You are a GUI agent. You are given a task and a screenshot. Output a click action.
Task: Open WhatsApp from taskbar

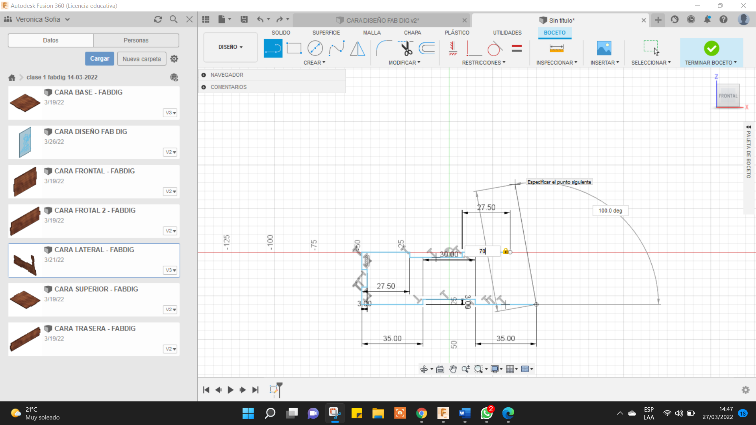point(487,413)
